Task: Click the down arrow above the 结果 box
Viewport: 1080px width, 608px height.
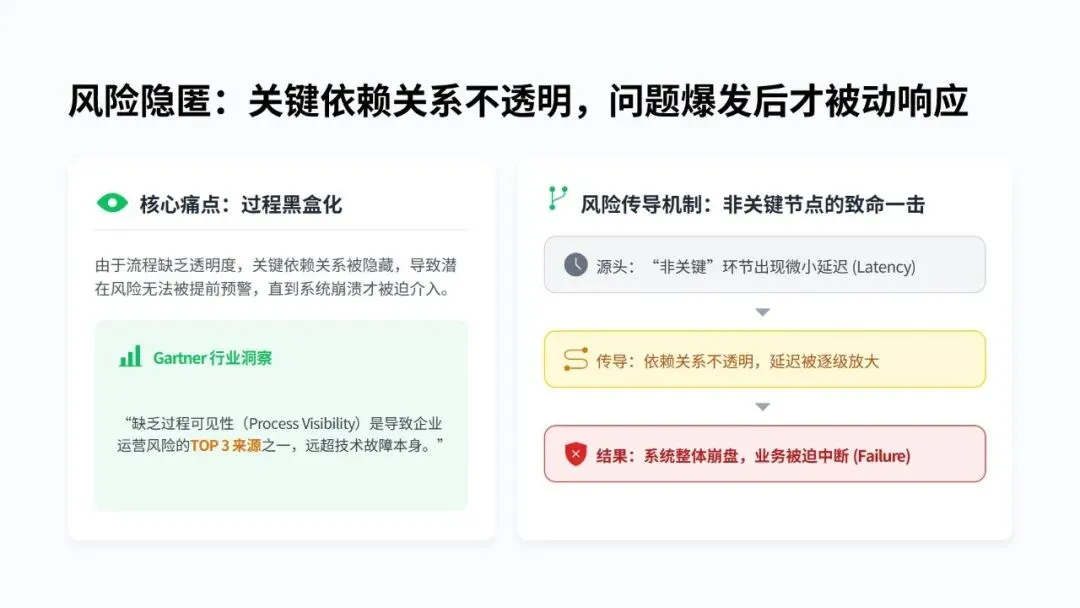Action: coord(763,407)
